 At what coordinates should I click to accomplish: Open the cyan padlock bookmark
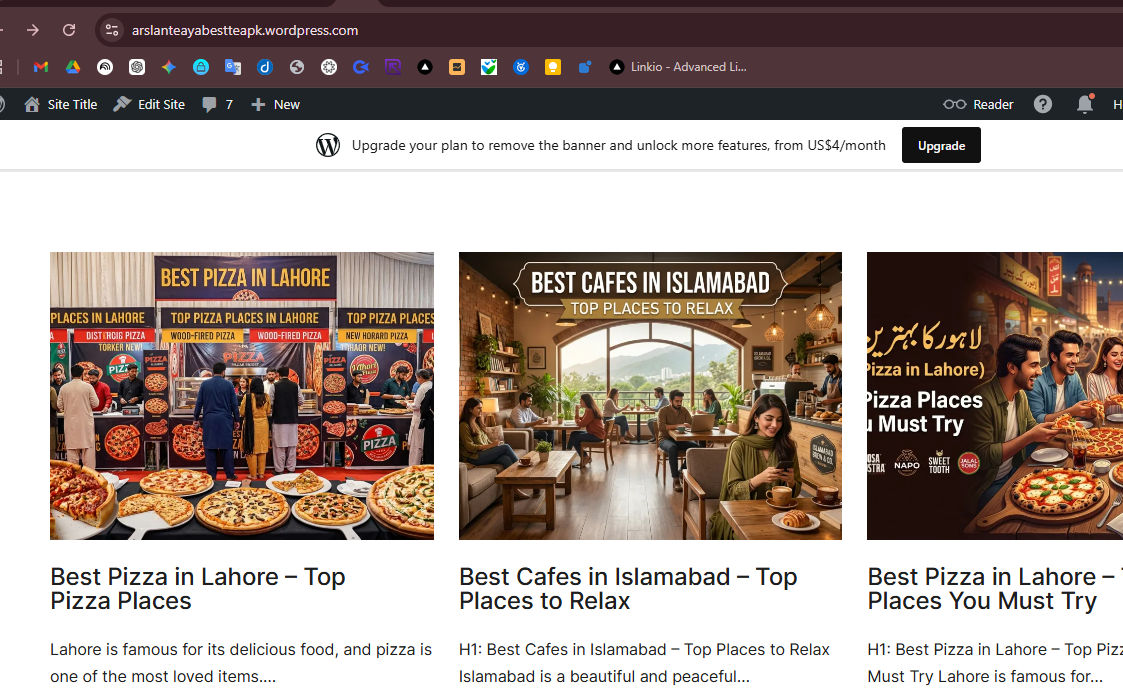(201, 67)
